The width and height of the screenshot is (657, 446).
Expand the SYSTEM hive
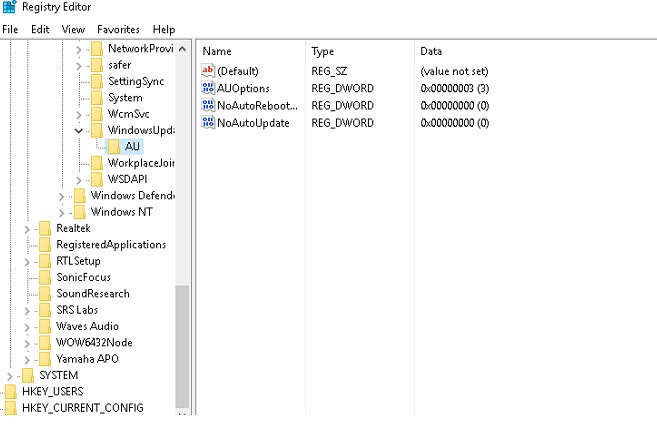click(x=10, y=376)
